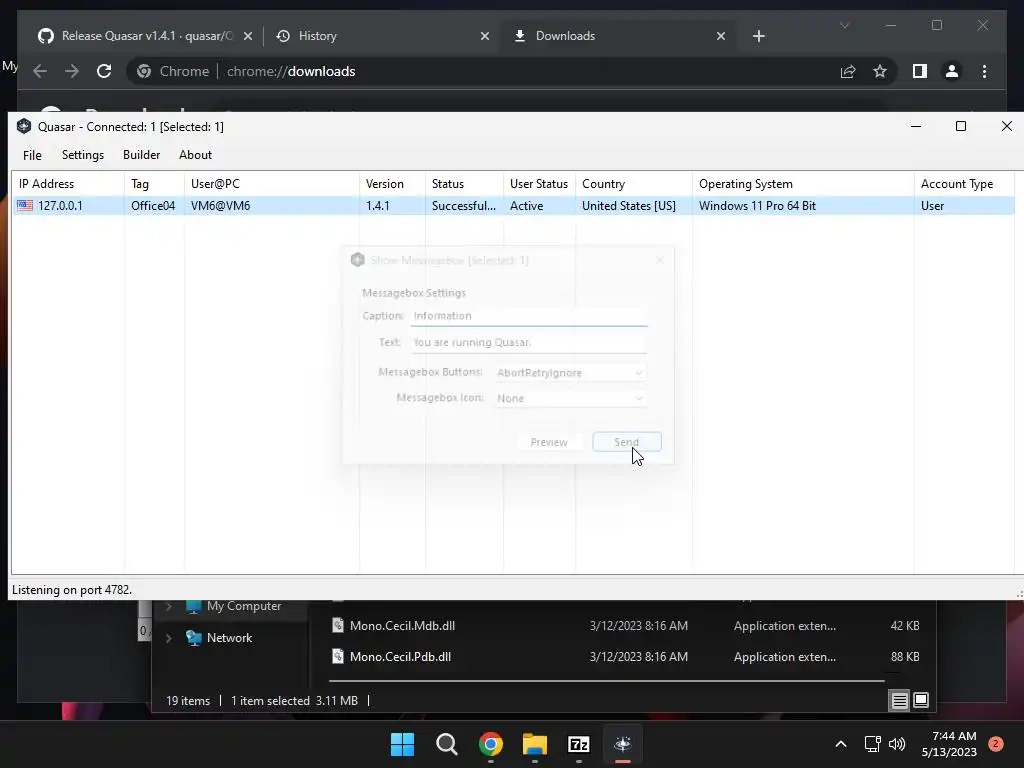The image size is (1024, 768).
Task: Toggle the Chrome side panel
Action: [920, 71]
